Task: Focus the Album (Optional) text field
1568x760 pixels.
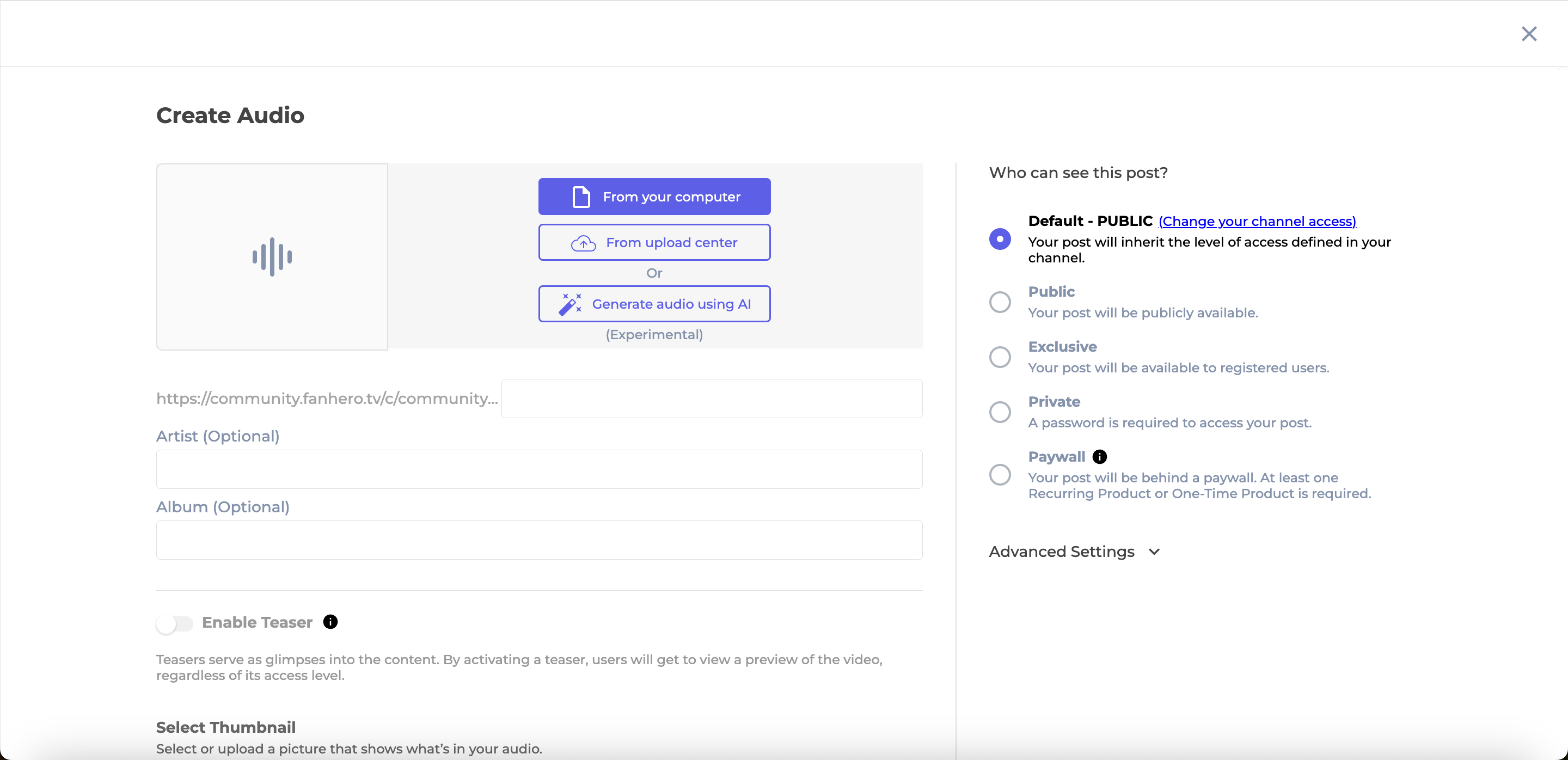Action: click(x=540, y=540)
